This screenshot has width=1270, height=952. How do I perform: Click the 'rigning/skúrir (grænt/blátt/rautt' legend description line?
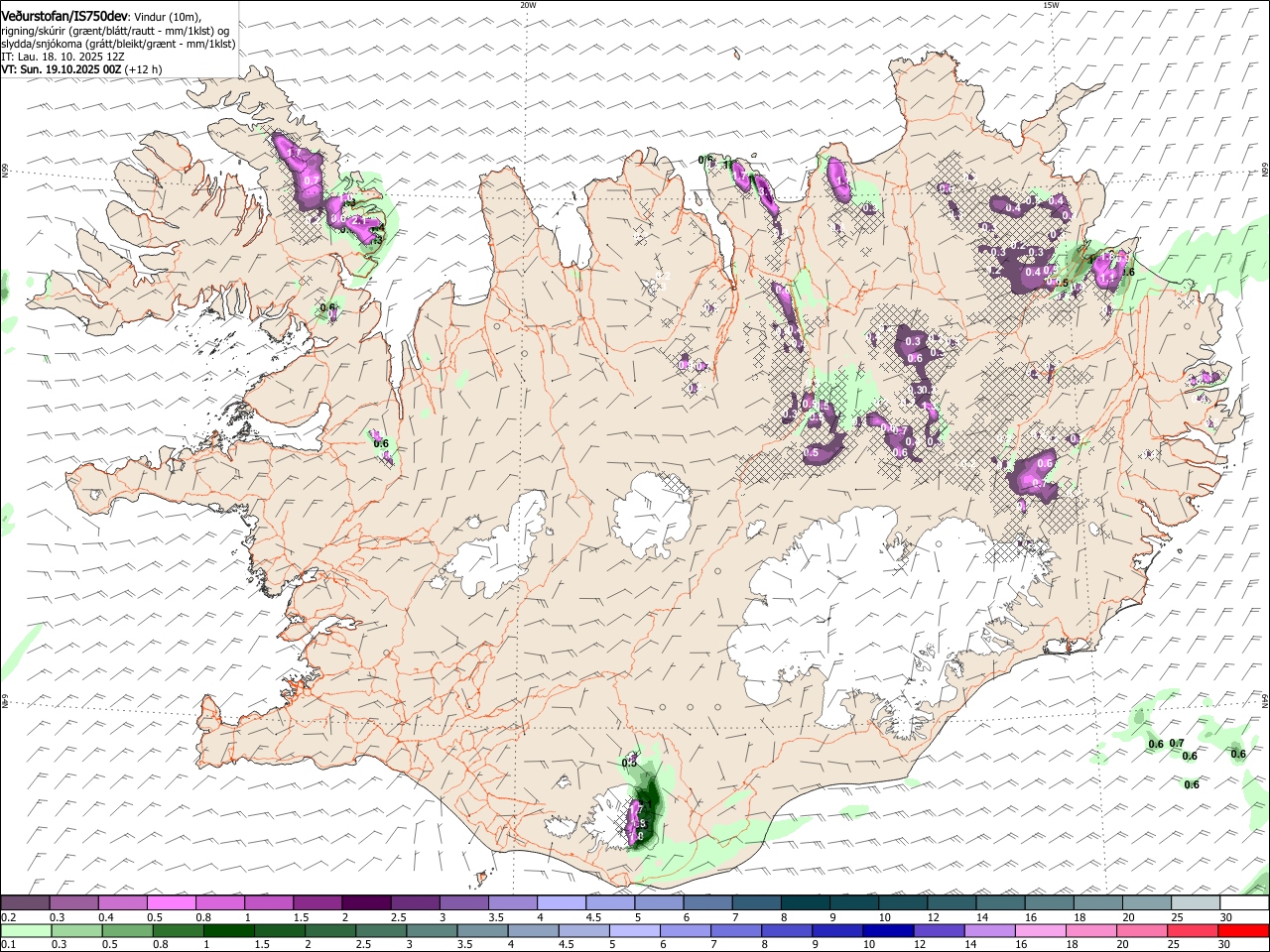point(115,31)
